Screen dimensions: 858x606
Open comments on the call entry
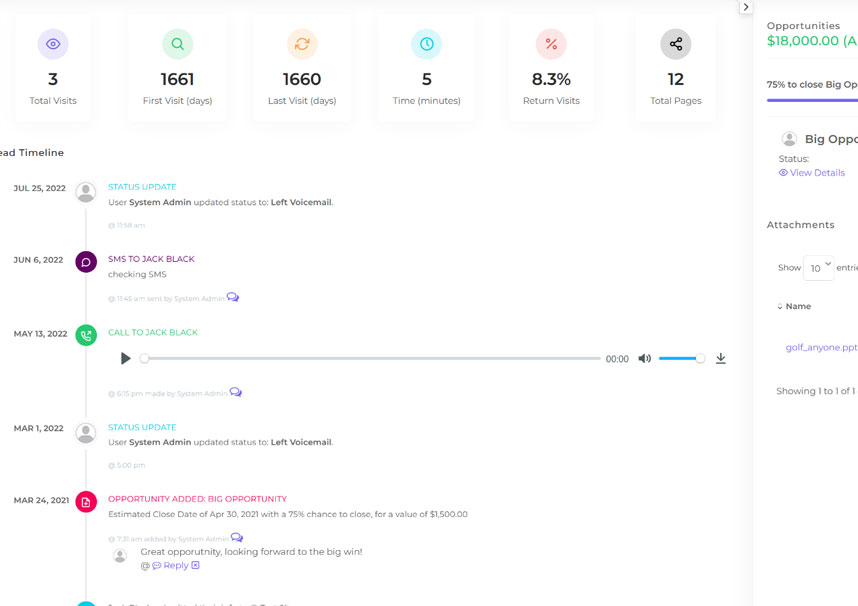[x=236, y=393]
